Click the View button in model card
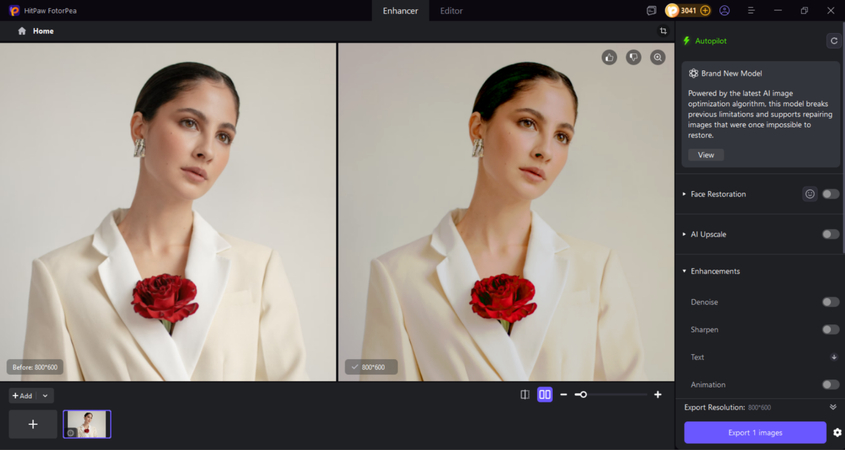Image resolution: width=845 pixels, height=450 pixels. coord(706,155)
